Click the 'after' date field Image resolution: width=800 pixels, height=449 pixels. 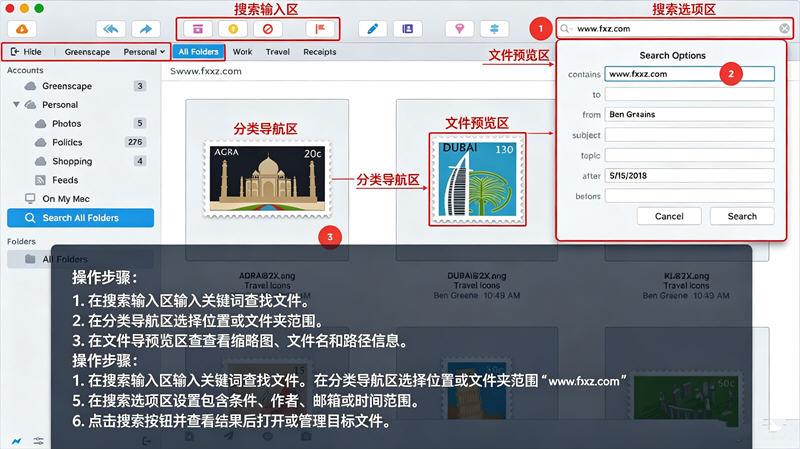tap(690, 176)
